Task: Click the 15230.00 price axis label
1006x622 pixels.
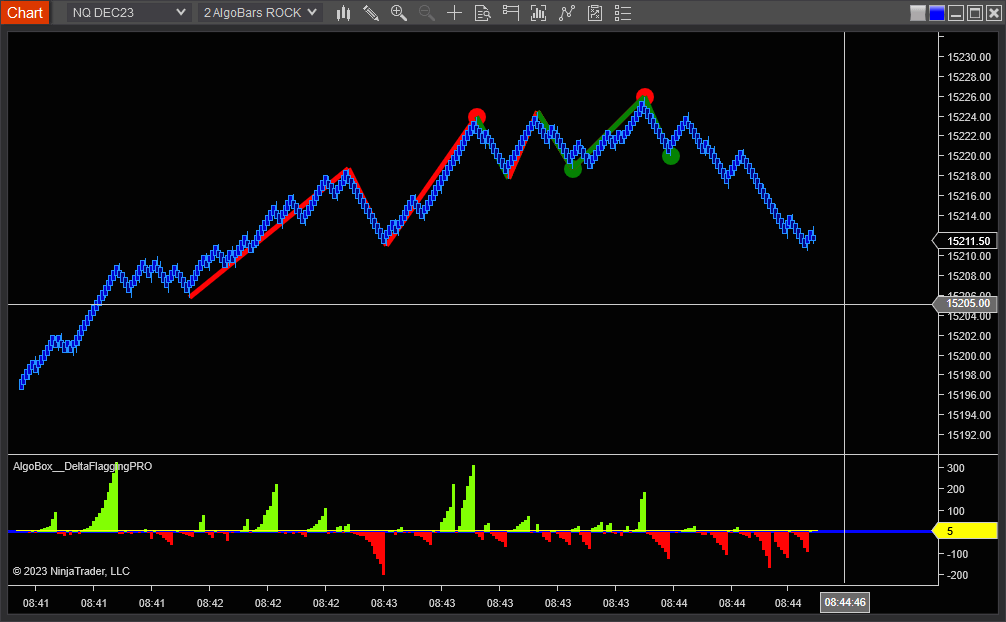Action: 969,57
